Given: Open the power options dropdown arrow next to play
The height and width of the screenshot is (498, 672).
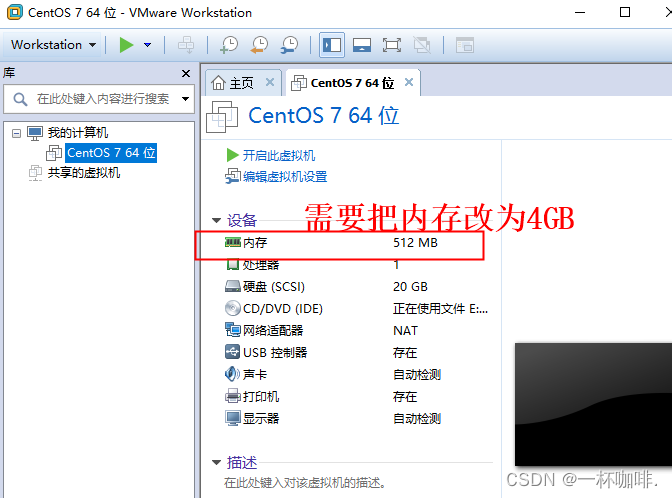Looking at the screenshot, I should tap(147, 45).
